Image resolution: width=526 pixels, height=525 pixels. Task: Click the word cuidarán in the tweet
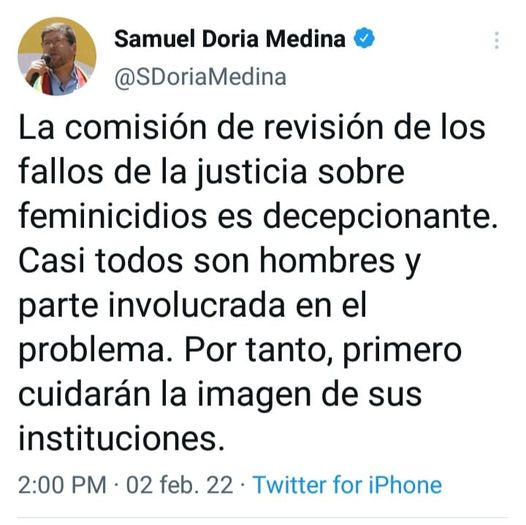pyautogui.click(x=84, y=394)
